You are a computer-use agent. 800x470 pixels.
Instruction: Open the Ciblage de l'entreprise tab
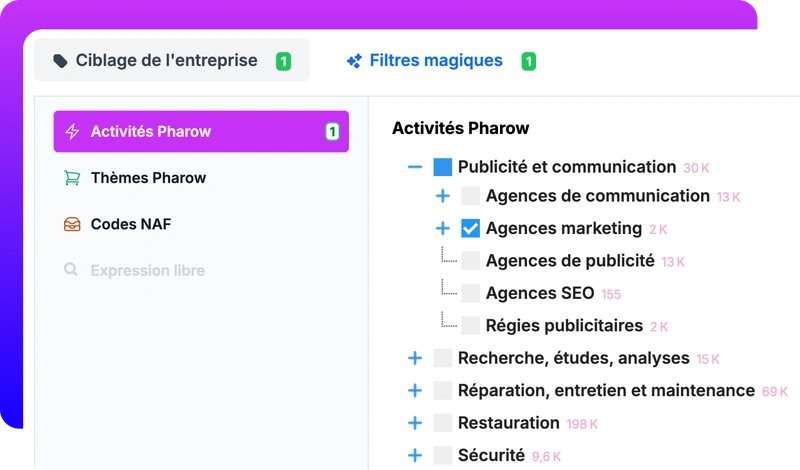point(171,60)
